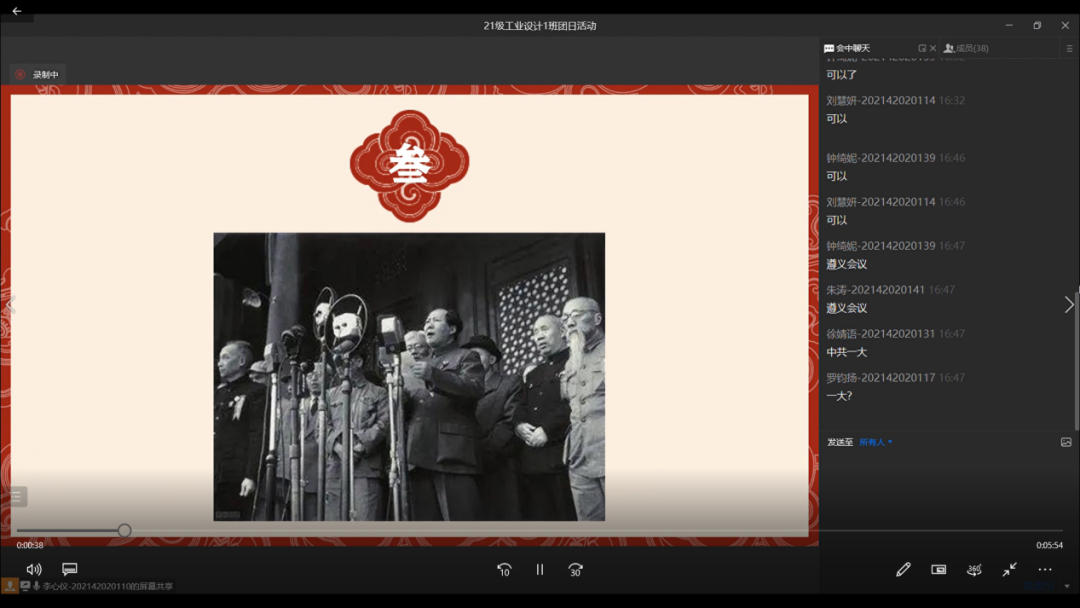
Task: Click the 可以 message sent at 16:32
Action: [x=837, y=118]
